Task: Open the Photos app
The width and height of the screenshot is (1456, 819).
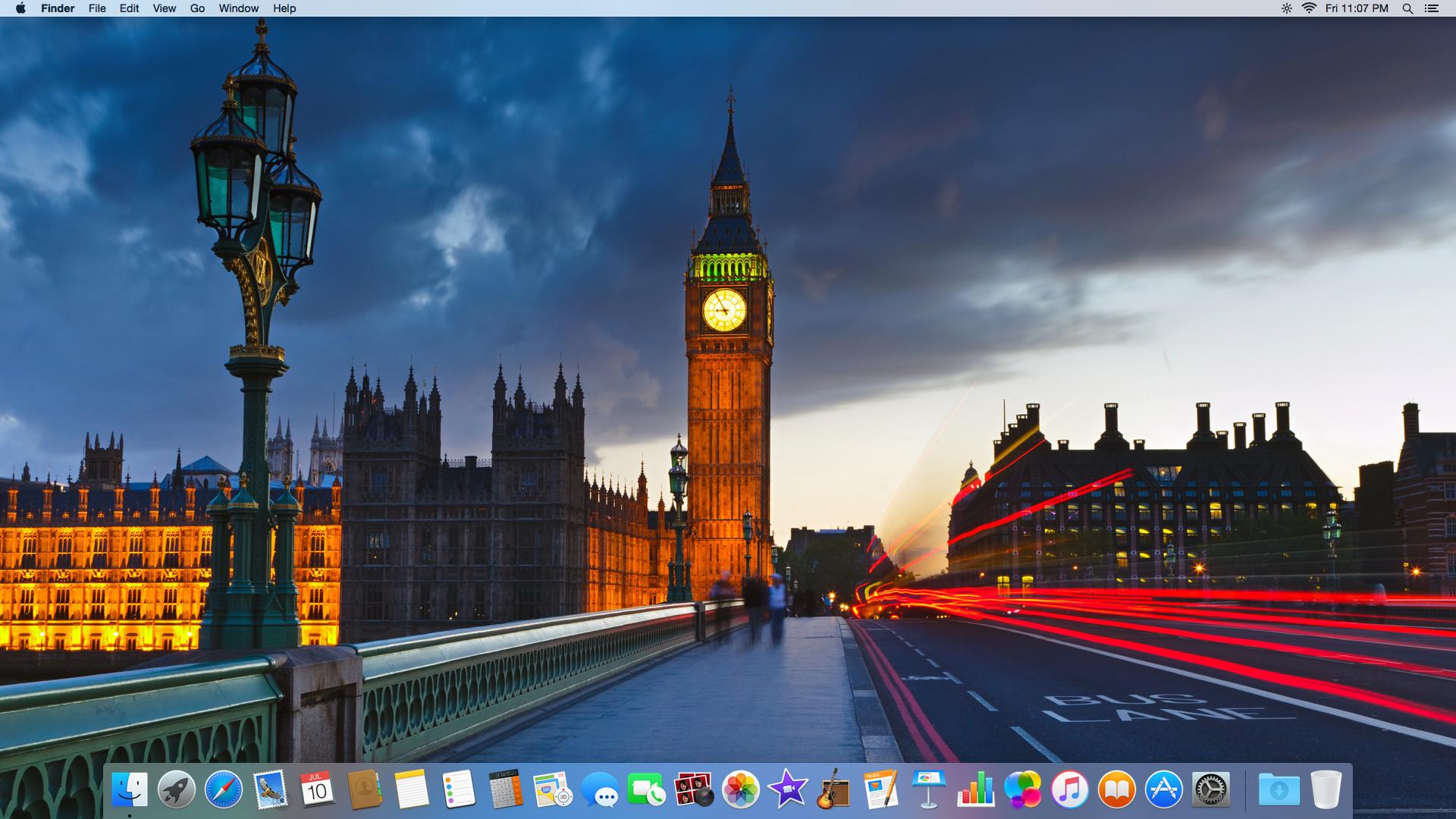Action: click(740, 790)
